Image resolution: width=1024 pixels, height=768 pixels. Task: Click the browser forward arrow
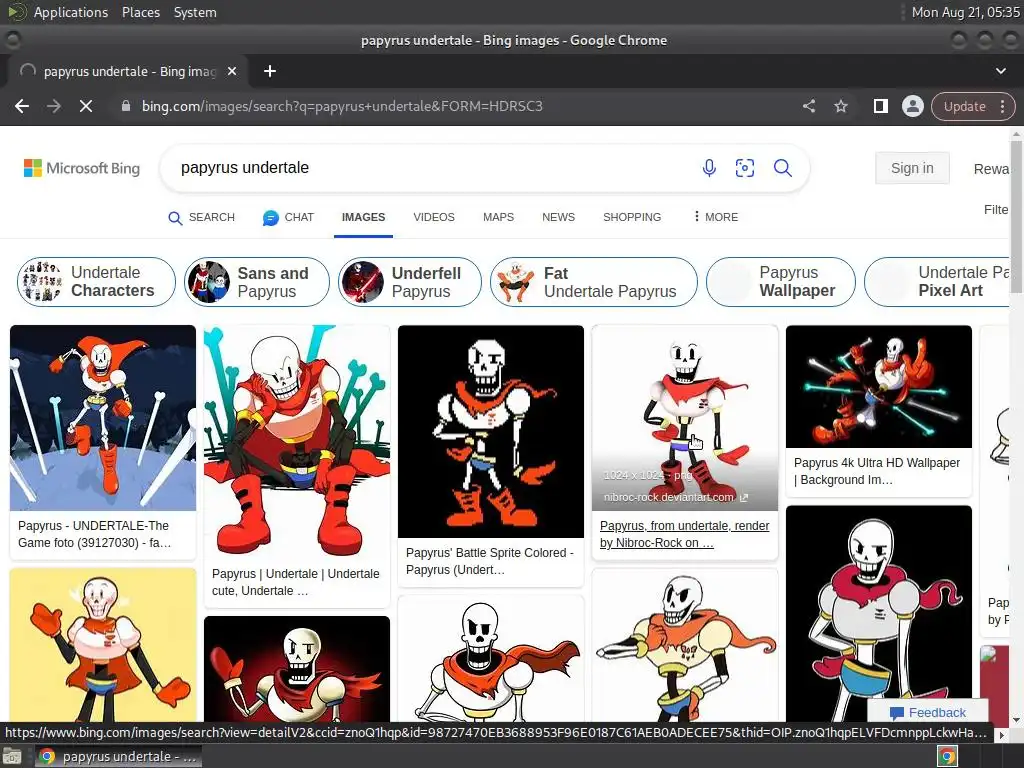point(54,106)
